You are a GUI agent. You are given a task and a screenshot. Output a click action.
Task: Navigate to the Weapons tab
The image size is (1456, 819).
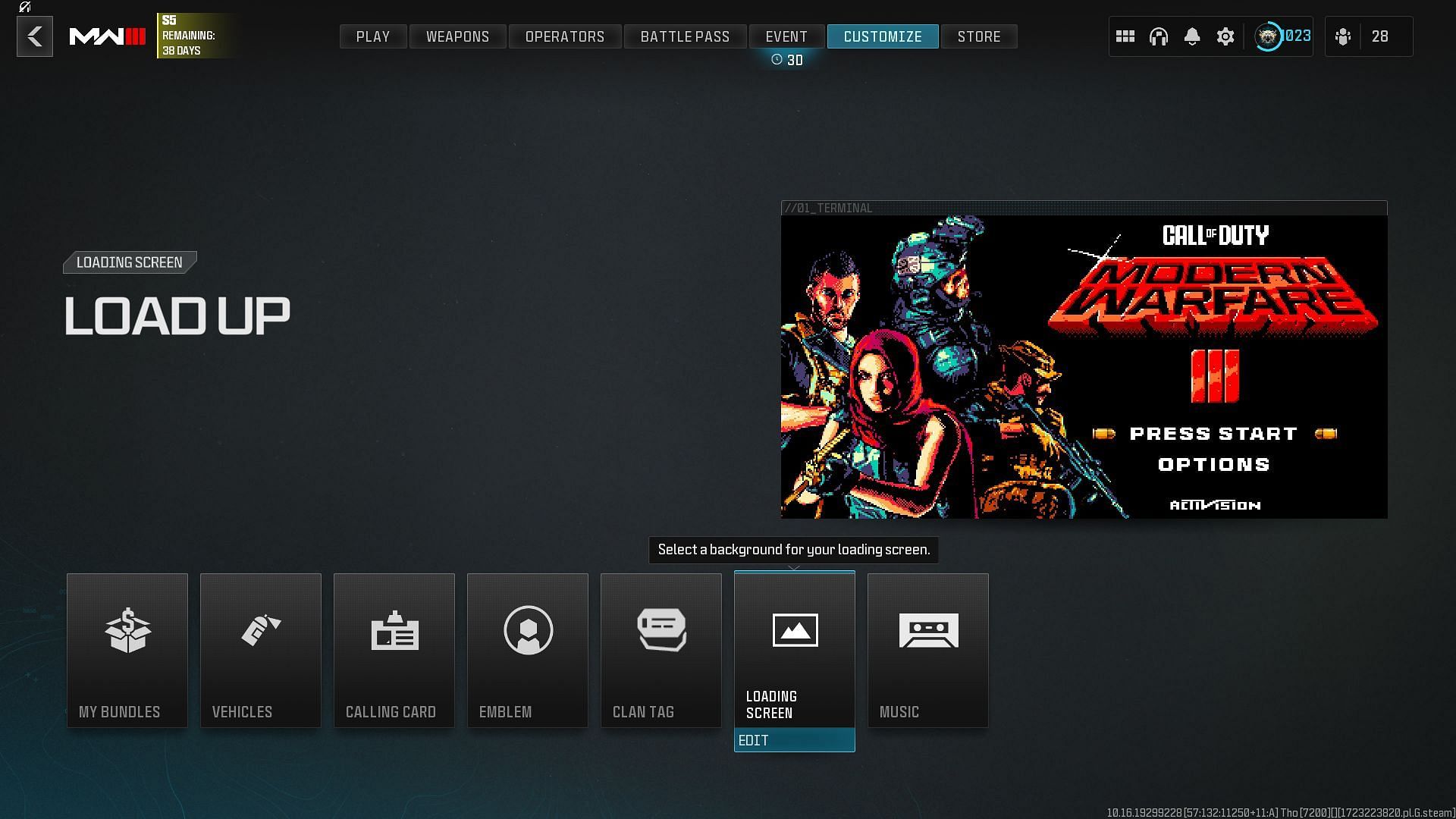point(458,36)
